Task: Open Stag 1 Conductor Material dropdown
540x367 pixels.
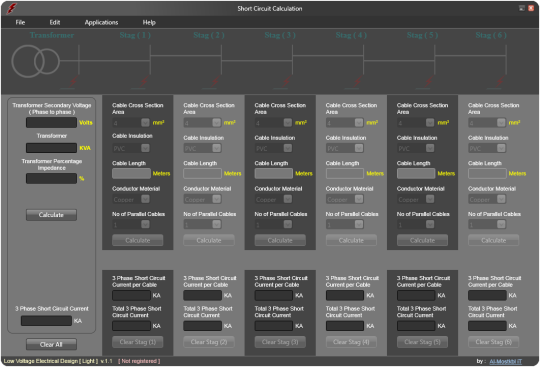Action: [x=131, y=199]
